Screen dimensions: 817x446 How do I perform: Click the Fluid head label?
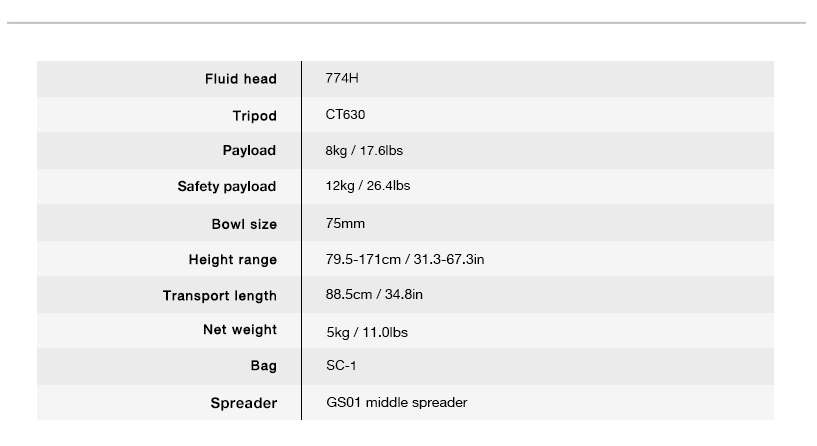click(x=241, y=79)
